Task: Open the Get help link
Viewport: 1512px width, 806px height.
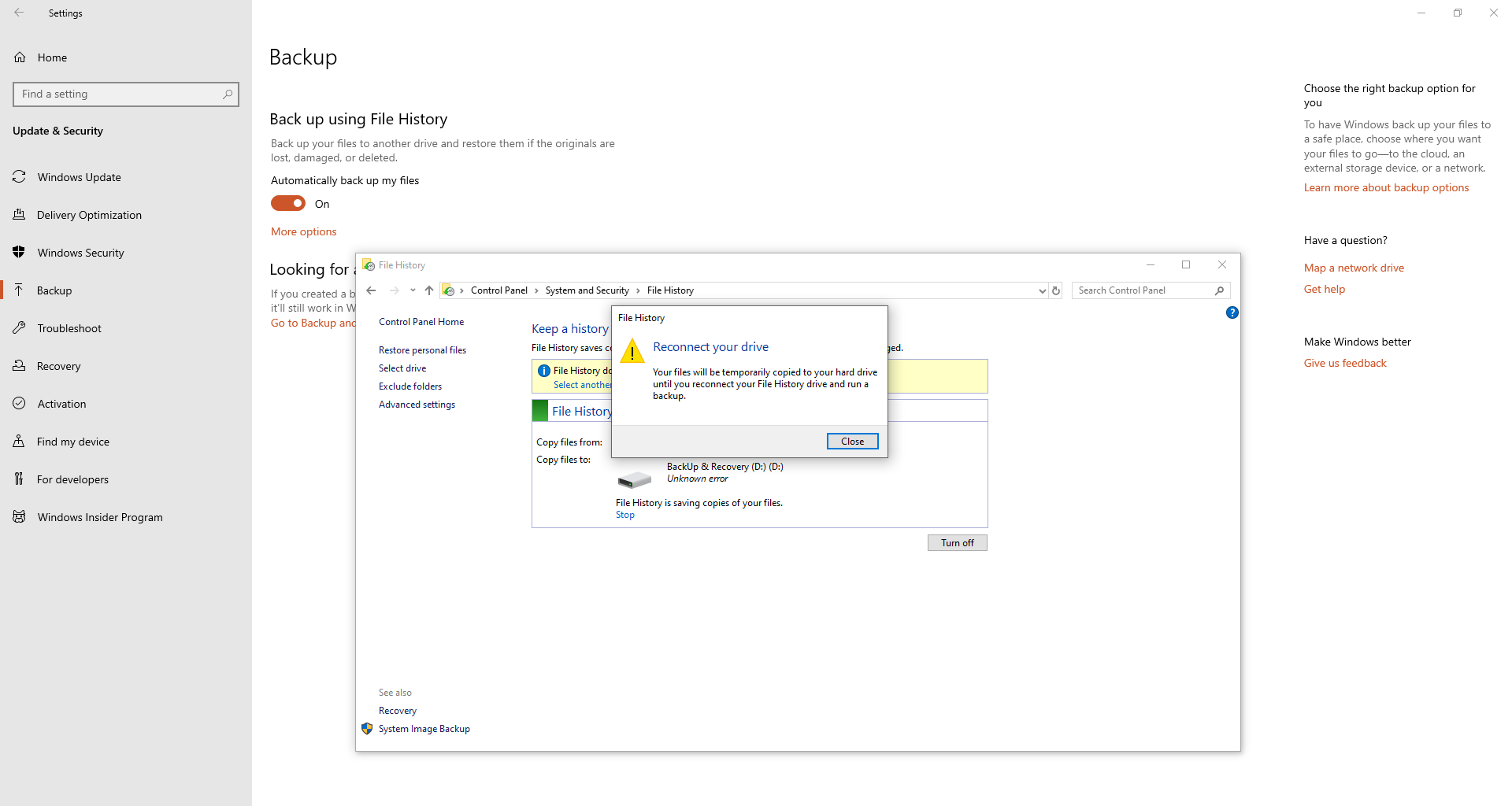Action: [1324, 289]
